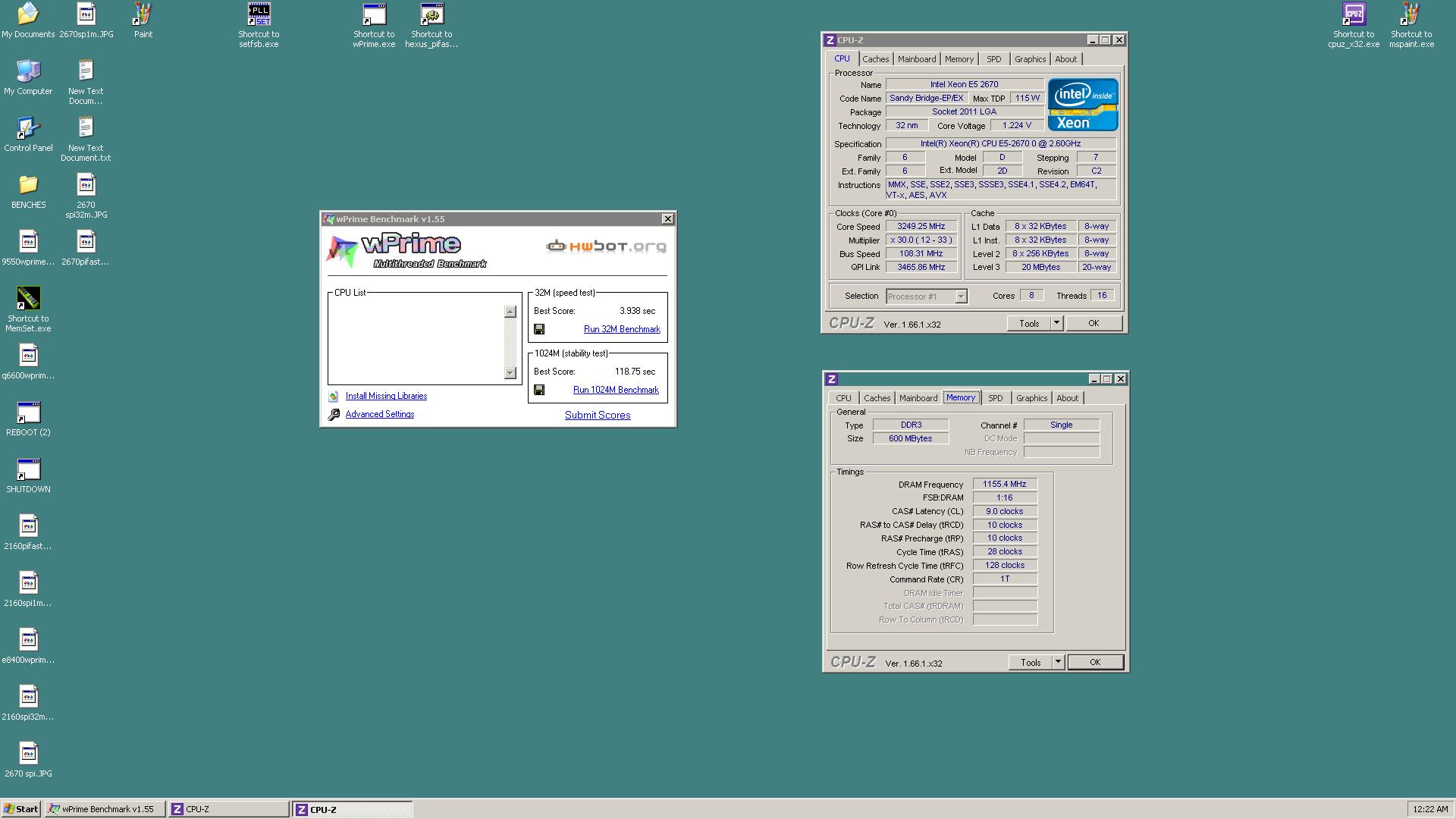Select the SHUTDOWN shortcut icon
The image size is (1456, 819).
pos(28,475)
